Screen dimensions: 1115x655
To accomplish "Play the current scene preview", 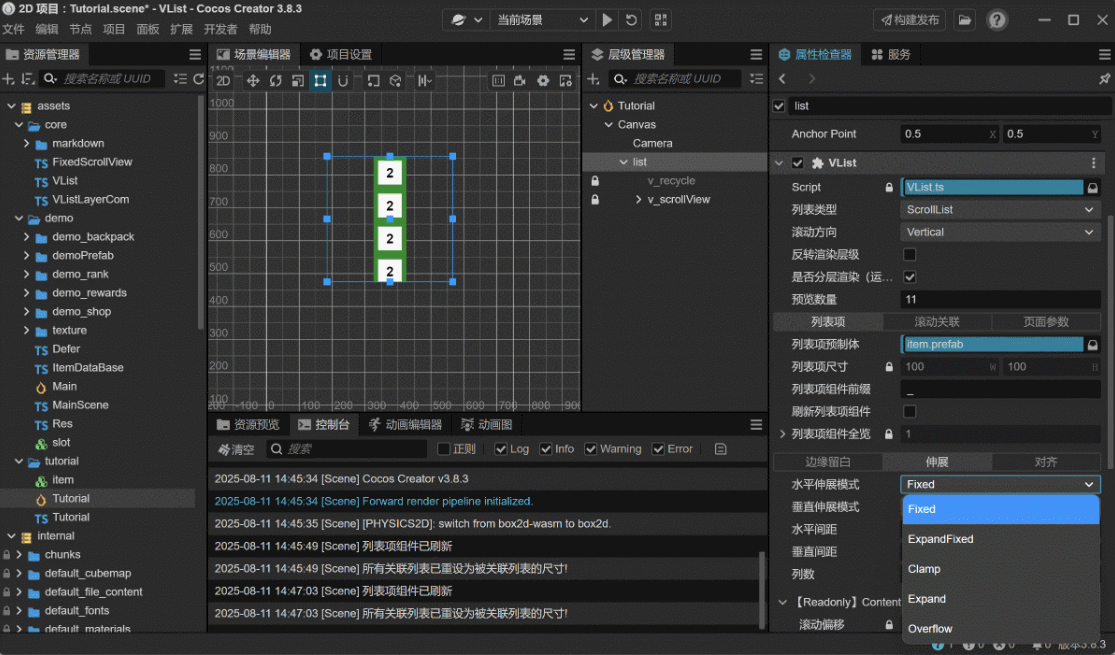I will click(x=607, y=20).
